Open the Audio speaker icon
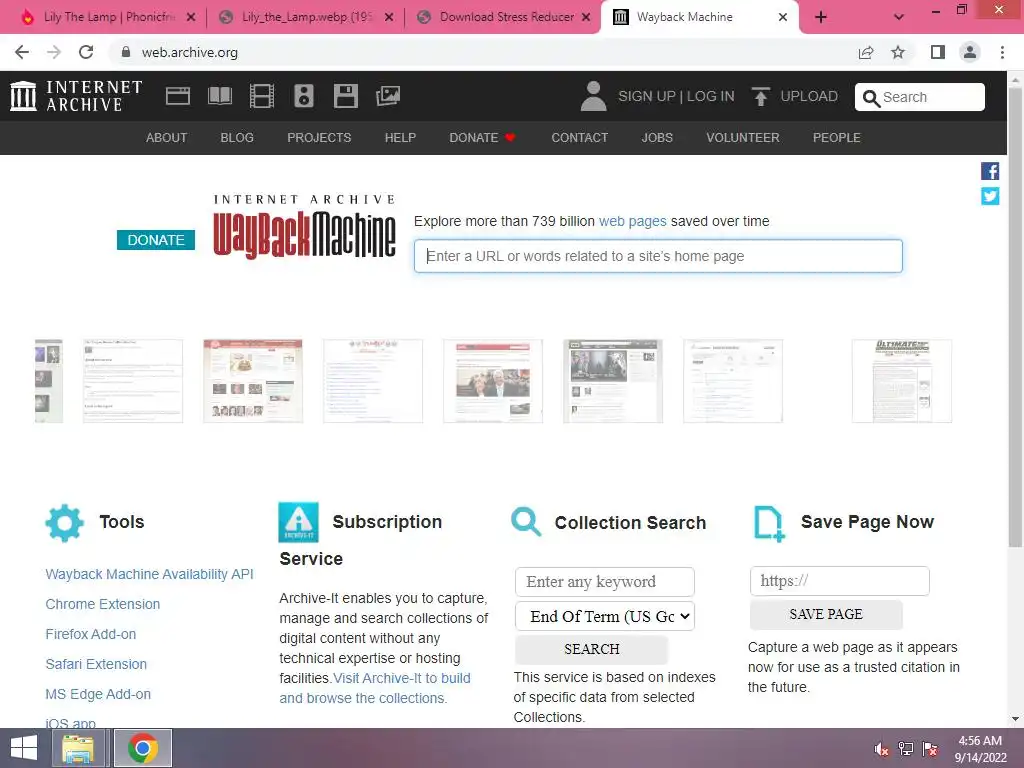 (x=304, y=96)
